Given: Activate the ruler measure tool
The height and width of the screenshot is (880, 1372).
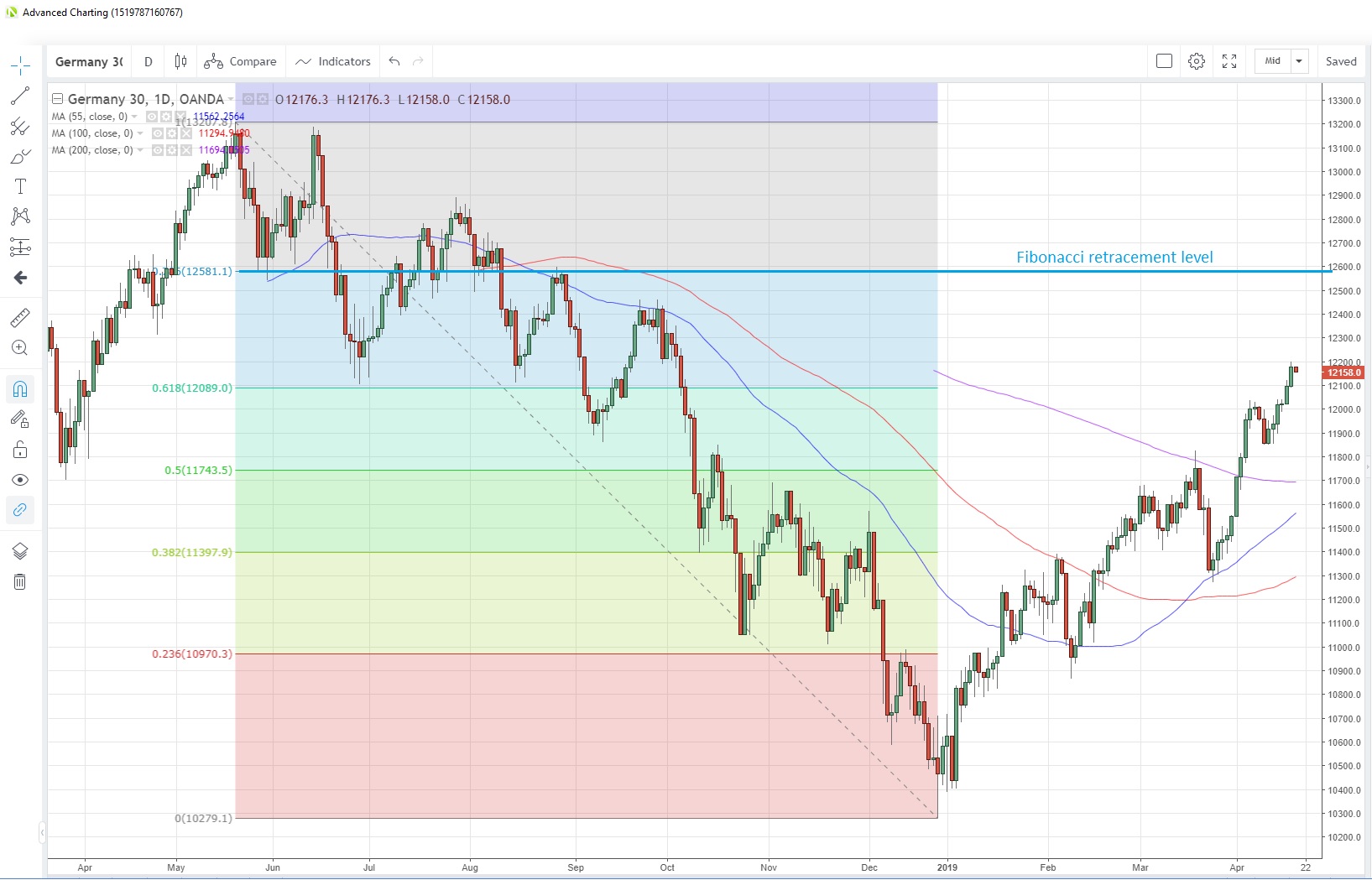Looking at the screenshot, I should [20, 318].
